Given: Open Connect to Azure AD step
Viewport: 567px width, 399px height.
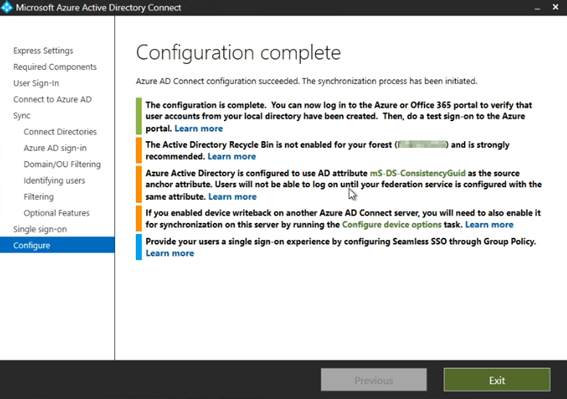Looking at the screenshot, I should click(52, 99).
